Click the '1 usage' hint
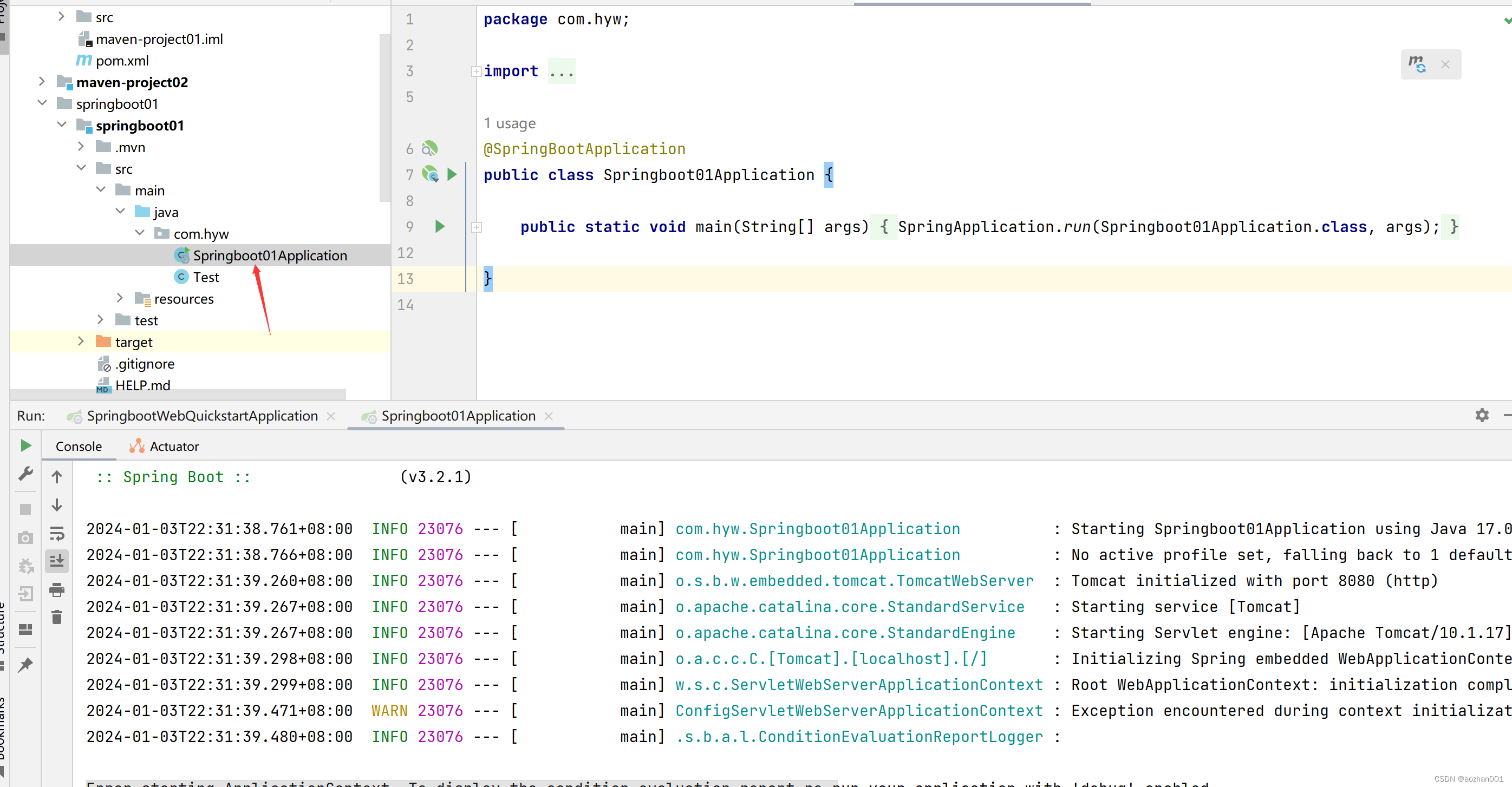The width and height of the screenshot is (1512, 787). coord(509,123)
